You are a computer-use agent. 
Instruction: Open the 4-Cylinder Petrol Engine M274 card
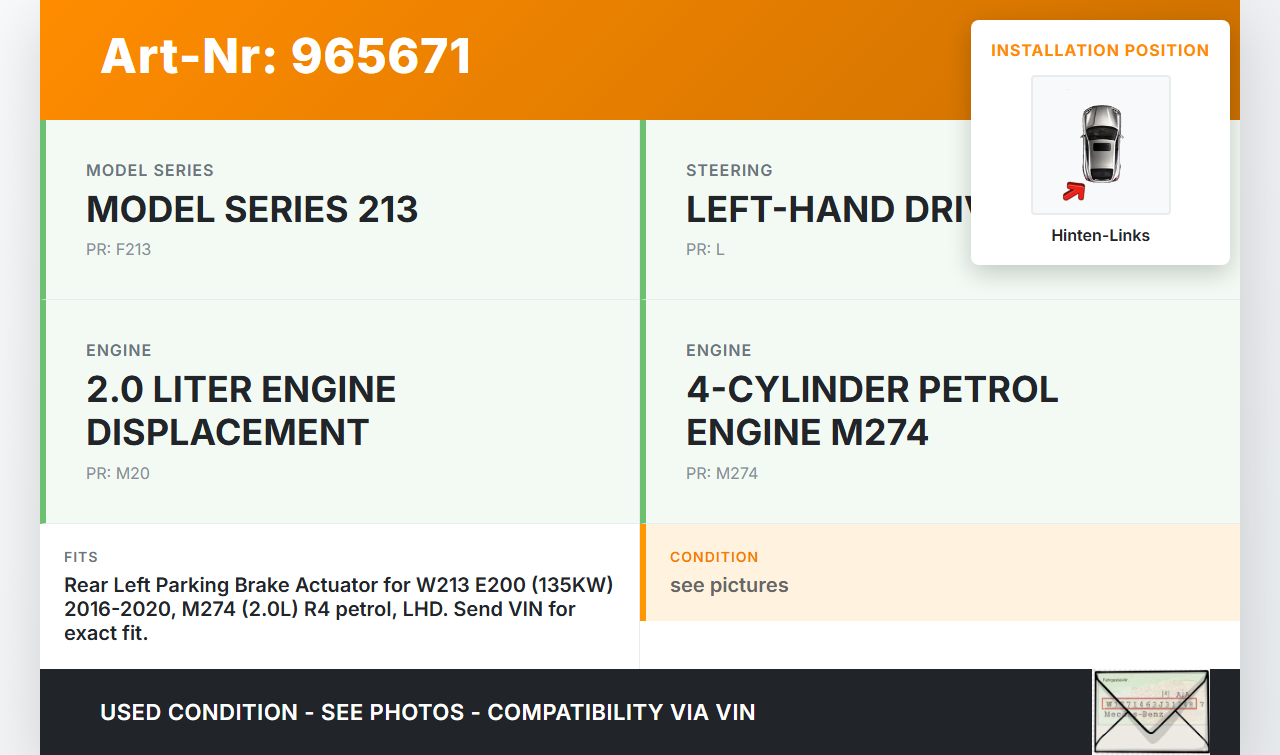[940, 411]
